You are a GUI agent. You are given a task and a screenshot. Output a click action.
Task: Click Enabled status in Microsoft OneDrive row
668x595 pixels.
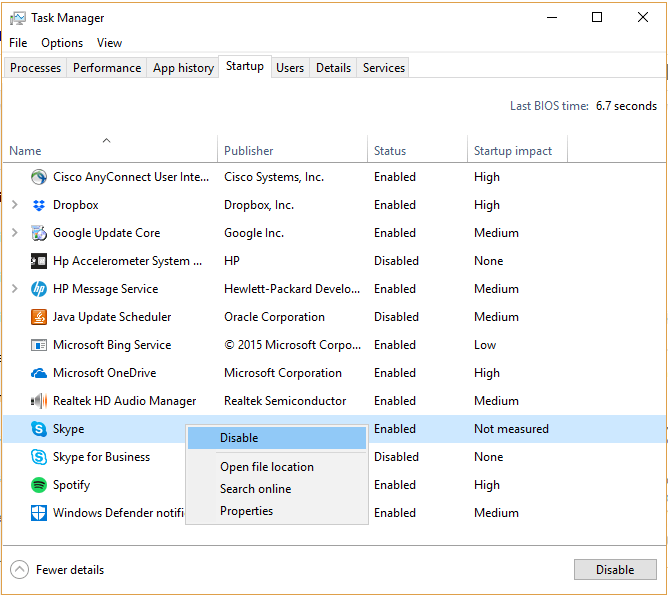click(x=395, y=373)
